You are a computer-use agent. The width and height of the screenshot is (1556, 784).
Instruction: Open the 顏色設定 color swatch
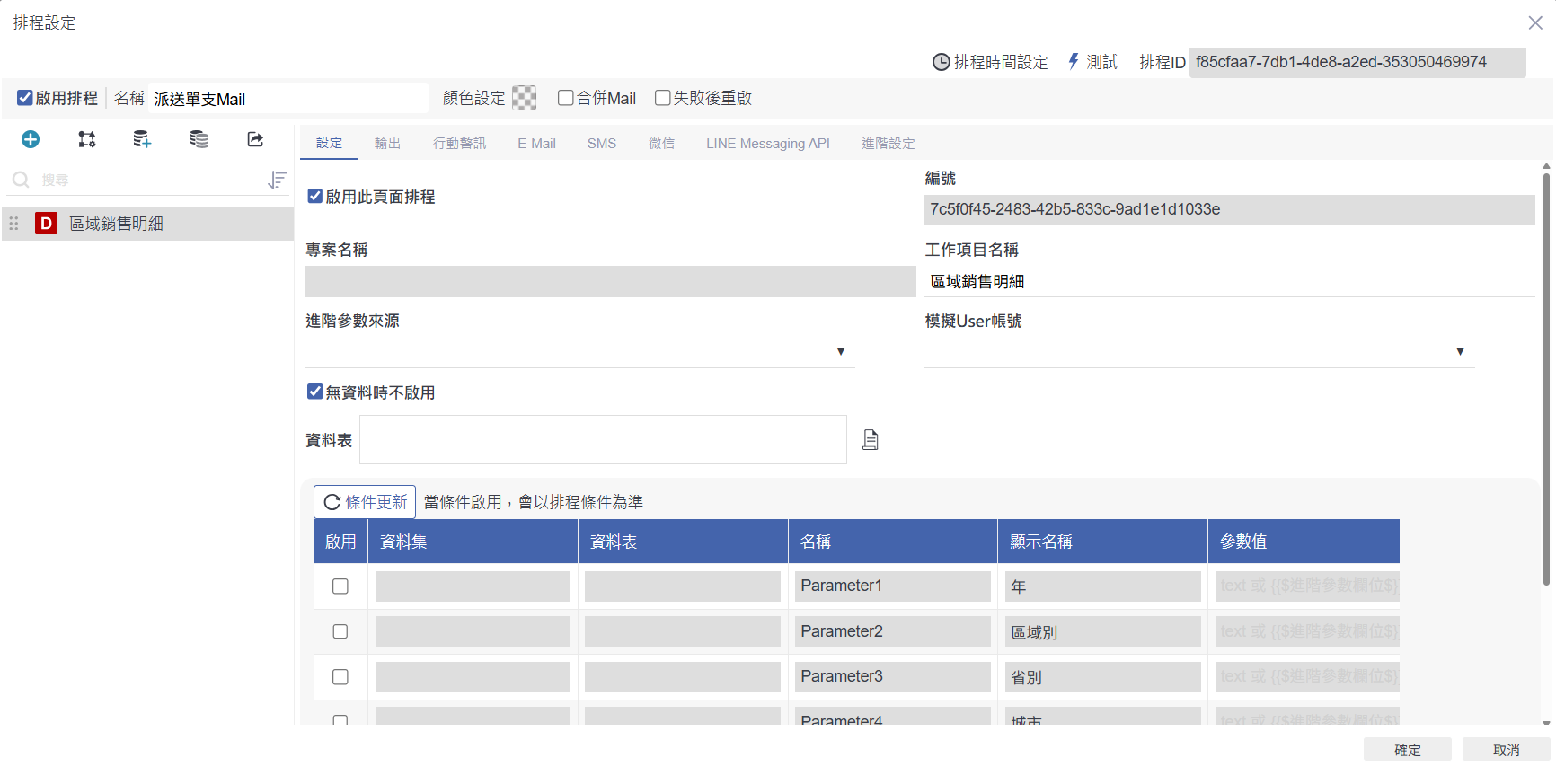tap(524, 98)
